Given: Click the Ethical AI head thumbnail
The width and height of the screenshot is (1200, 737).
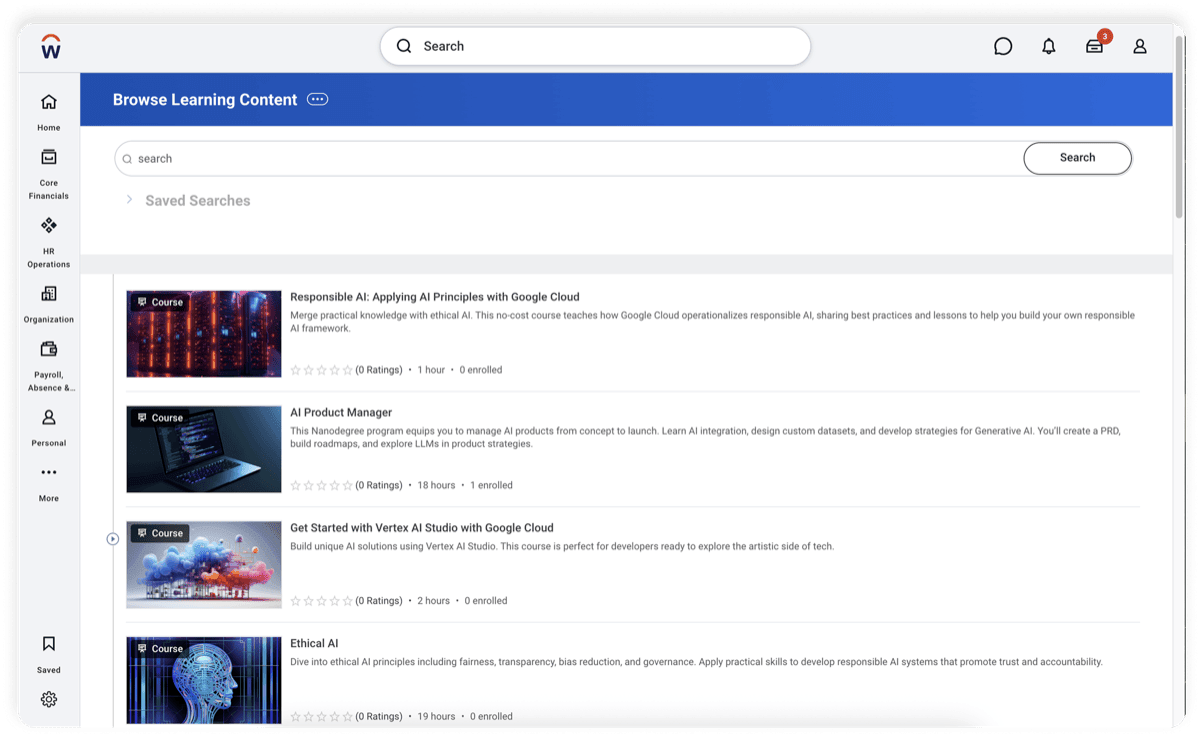Looking at the screenshot, I should click(204, 680).
